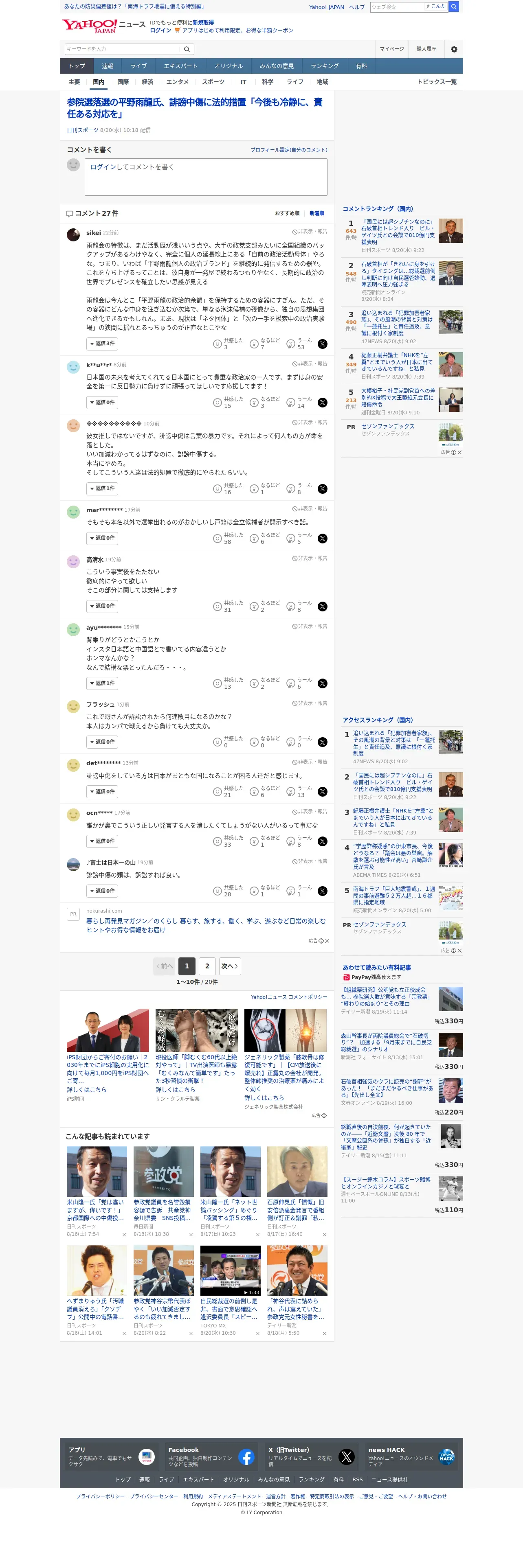
Task: Expand 返信0件 under mar******** comment
Action: (x=102, y=538)
